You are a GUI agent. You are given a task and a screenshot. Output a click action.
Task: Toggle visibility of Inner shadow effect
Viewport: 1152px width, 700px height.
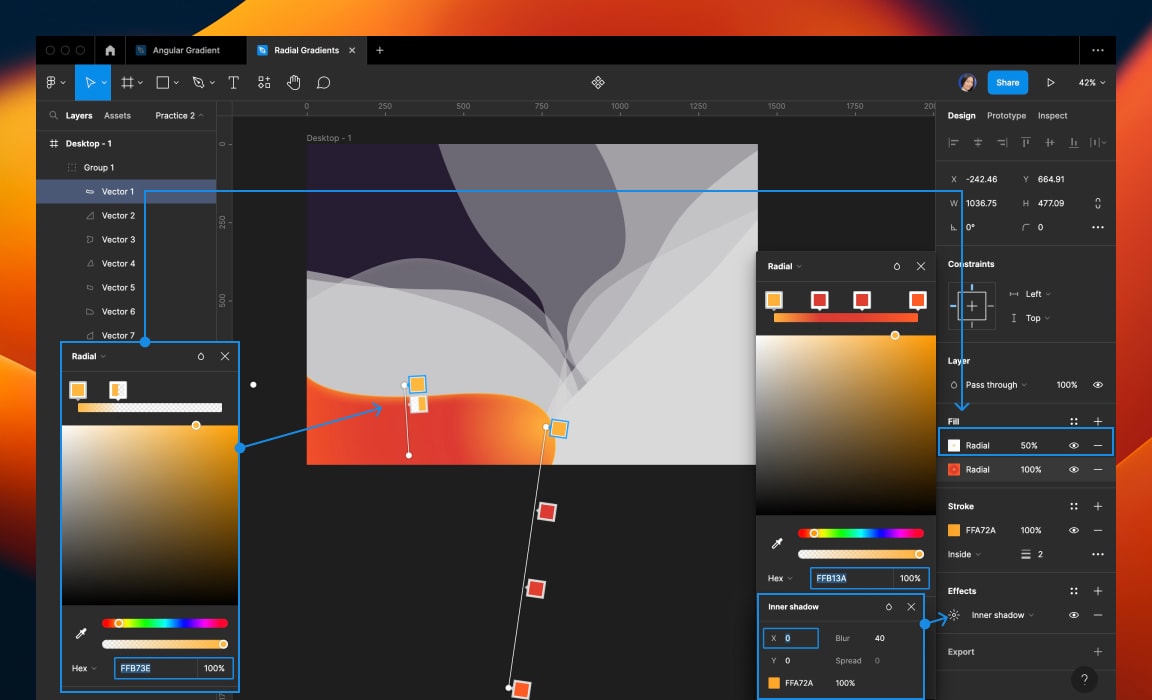coord(1074,615)
